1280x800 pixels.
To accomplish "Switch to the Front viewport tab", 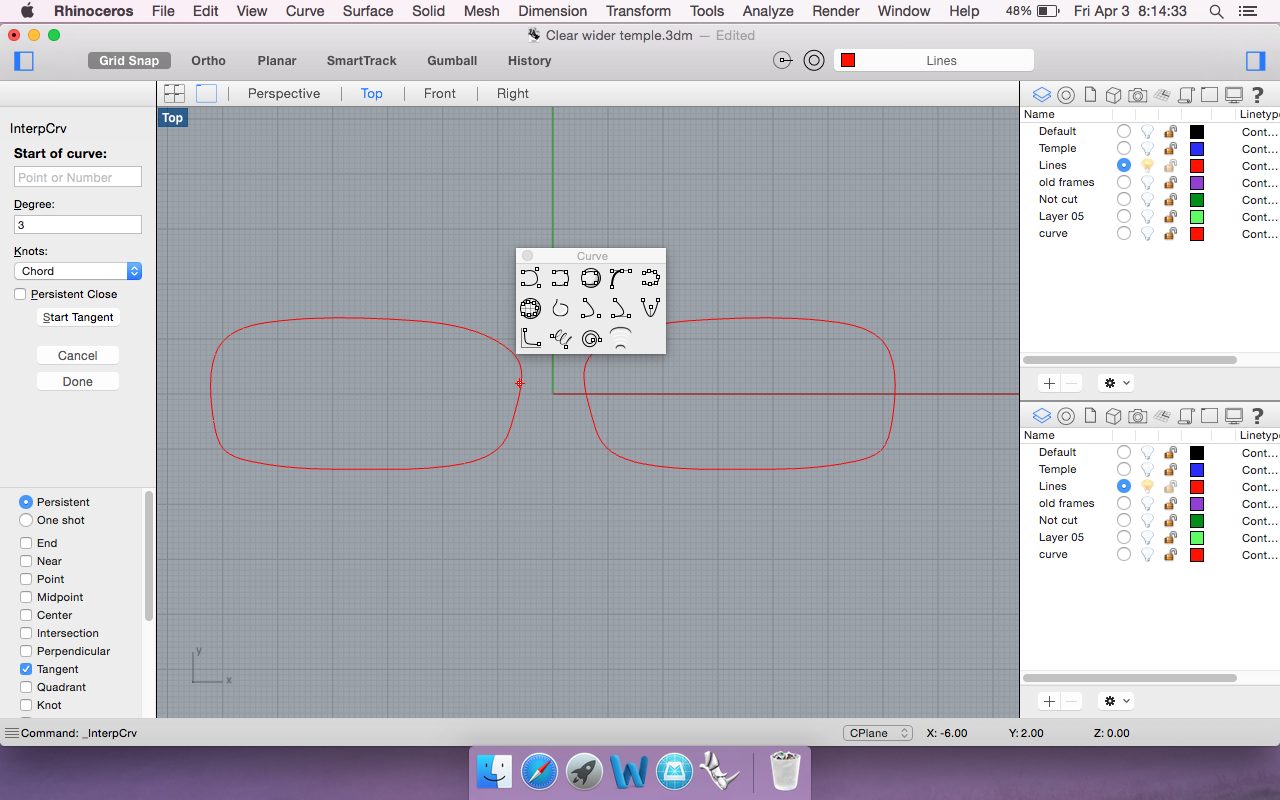I will click(x=440, y=93).
